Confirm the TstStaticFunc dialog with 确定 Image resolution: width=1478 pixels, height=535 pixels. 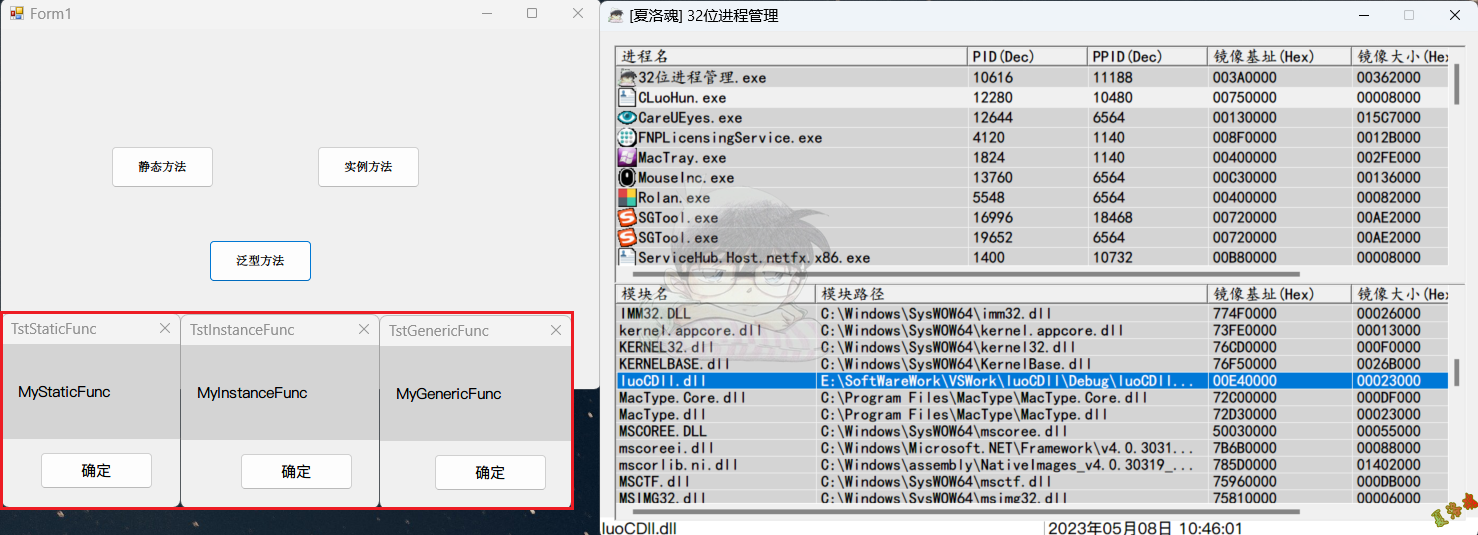coord(96,470)
